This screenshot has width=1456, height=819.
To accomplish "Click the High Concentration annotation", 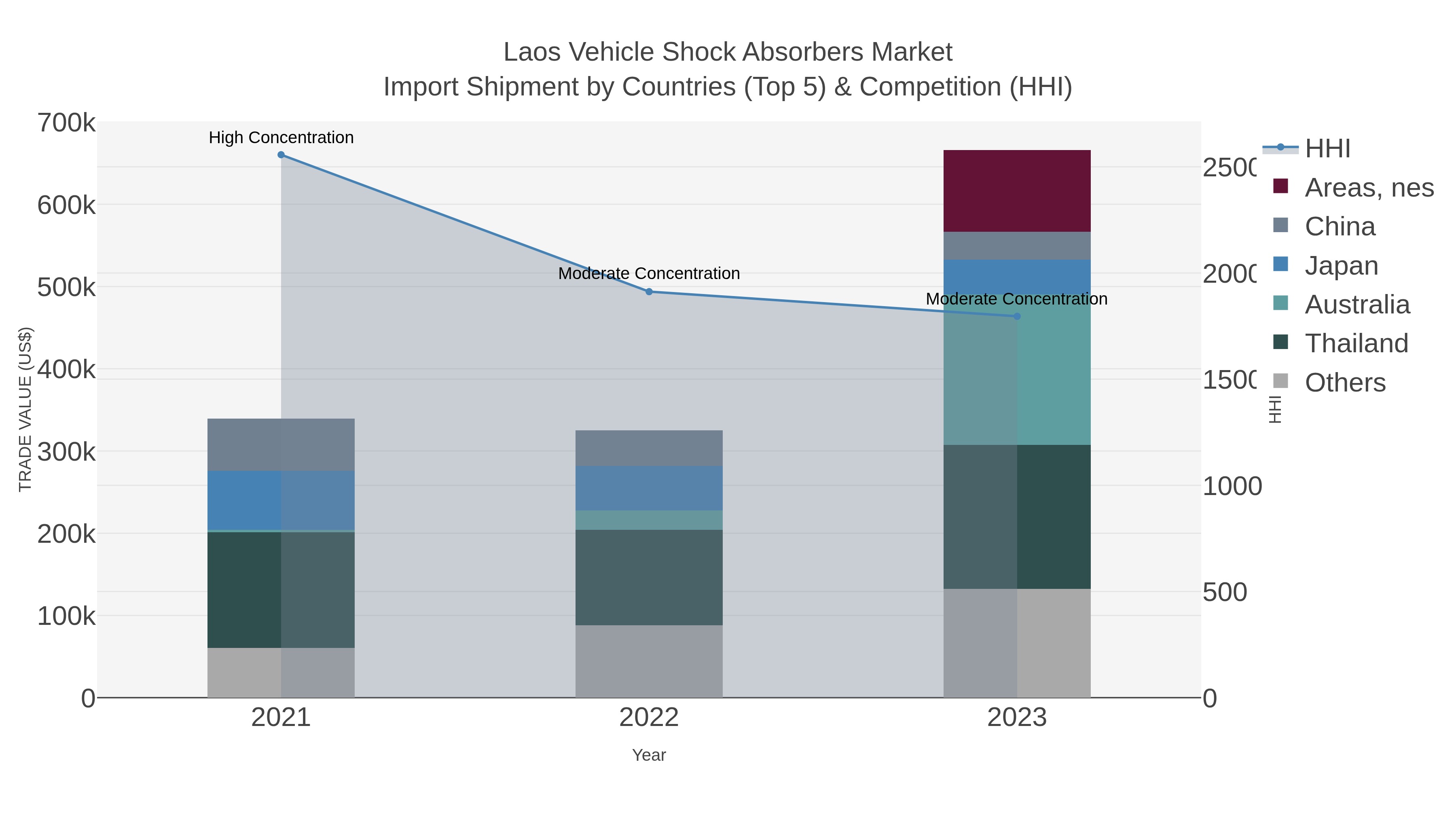I will point(281,138).
